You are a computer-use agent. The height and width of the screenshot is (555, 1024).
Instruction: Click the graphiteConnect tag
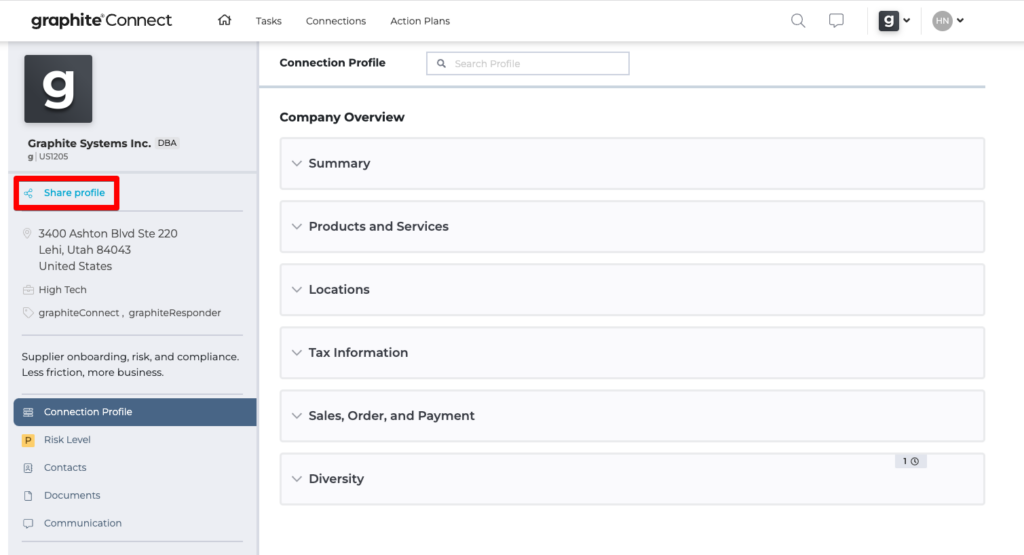pyautogui.click(x=79, y=313)
